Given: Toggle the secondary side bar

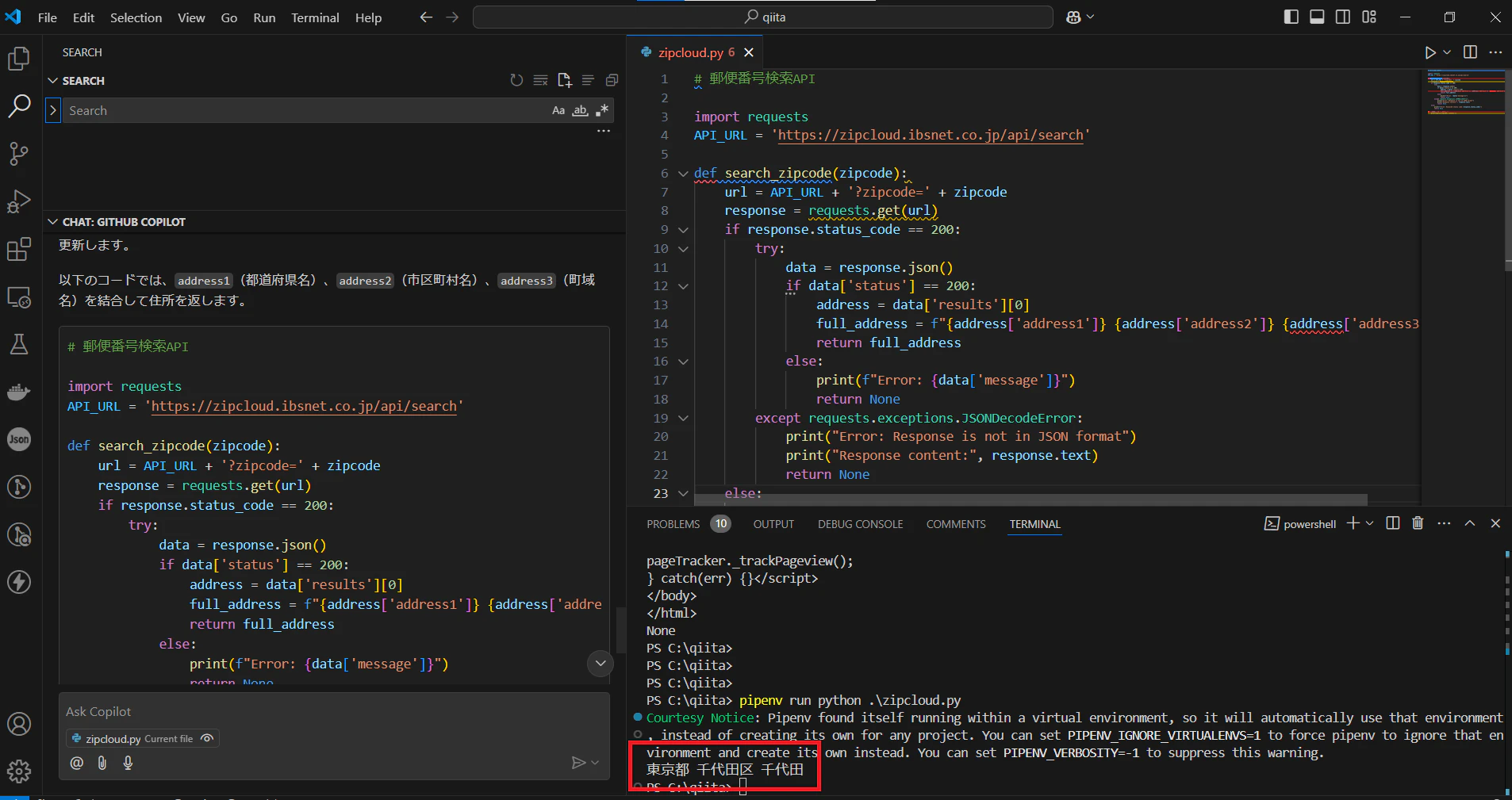Looking at the screenshot, I should click(1343, 17).
